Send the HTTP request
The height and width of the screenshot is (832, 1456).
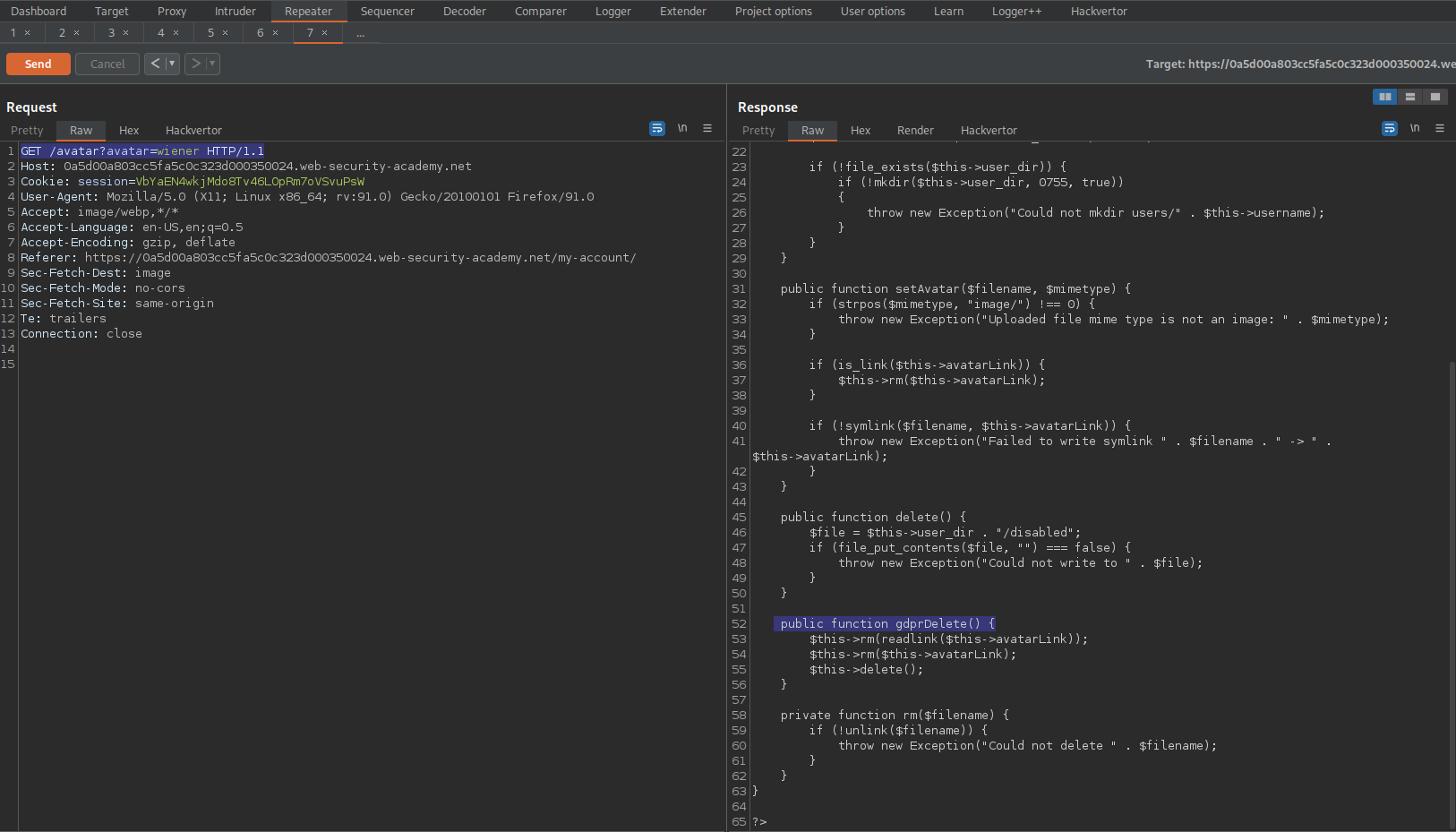[39, 64]
